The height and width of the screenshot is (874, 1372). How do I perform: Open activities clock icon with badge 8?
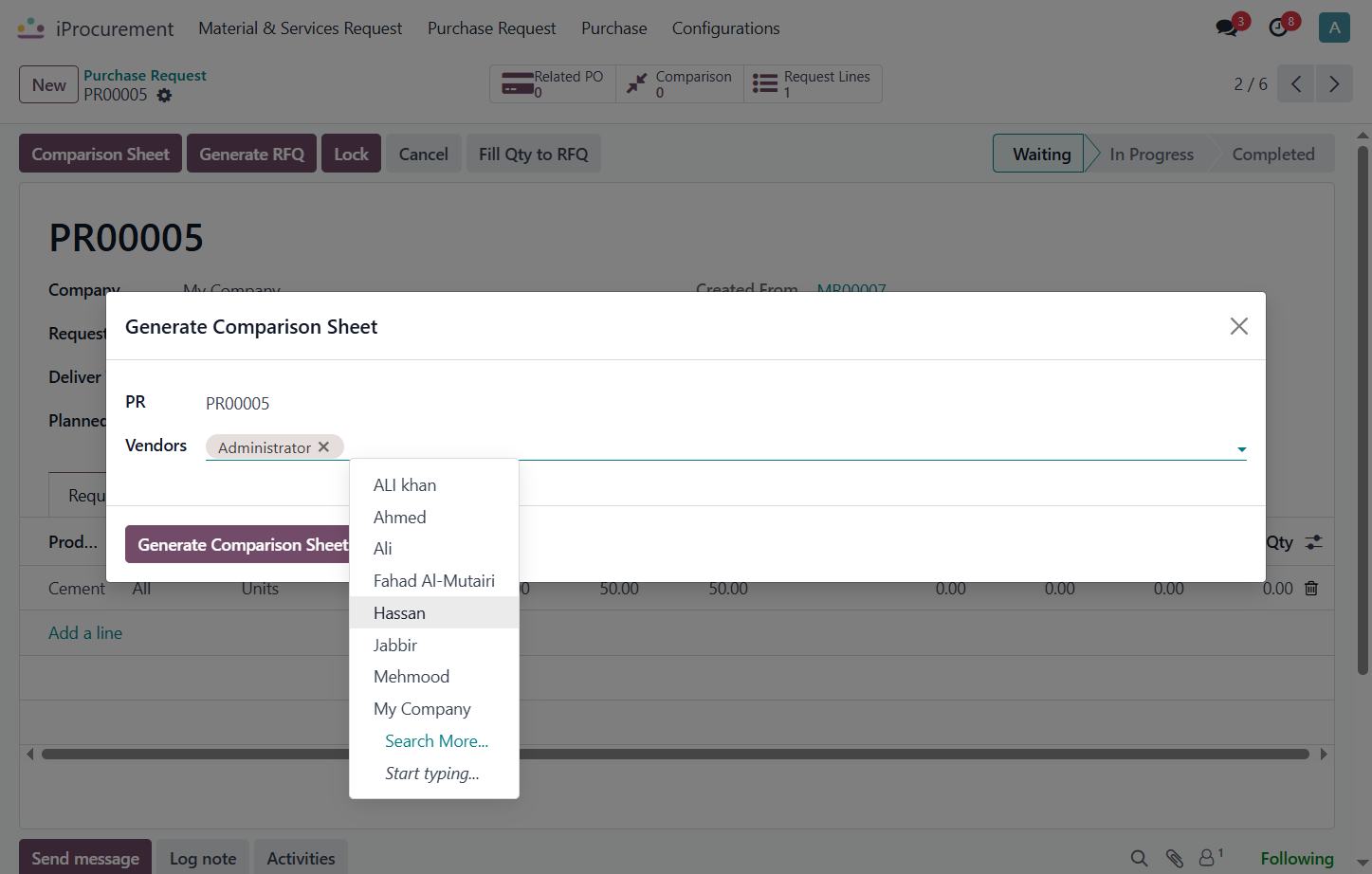[x=1278, y=27]
